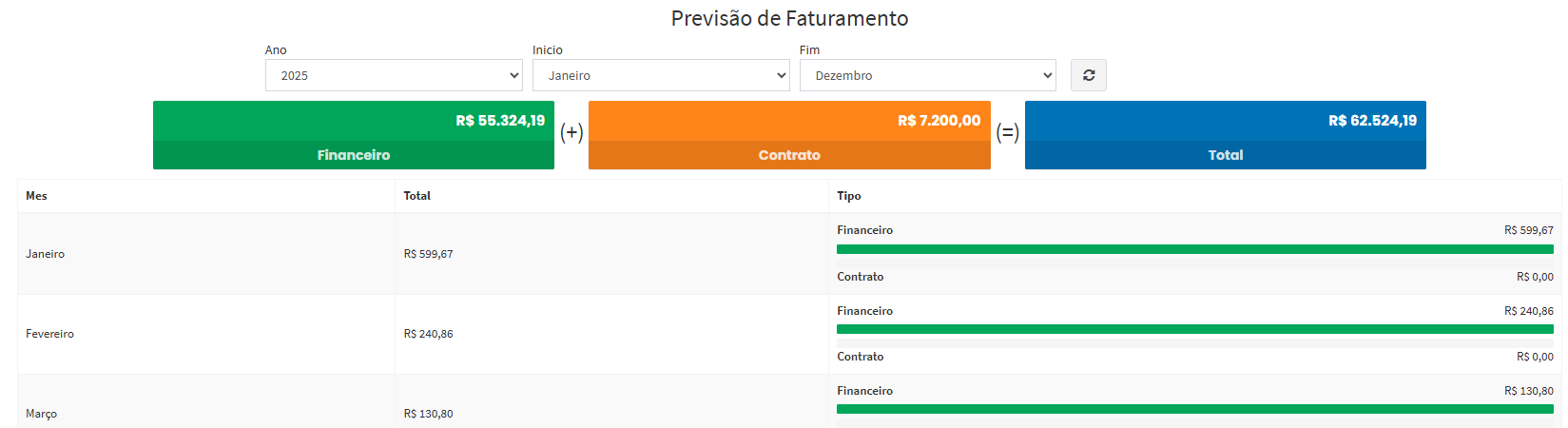Viewport: 1568px width, 428px height.
Task: Click the R$ 240,86 value in Total column
Action: pos(429,334)
